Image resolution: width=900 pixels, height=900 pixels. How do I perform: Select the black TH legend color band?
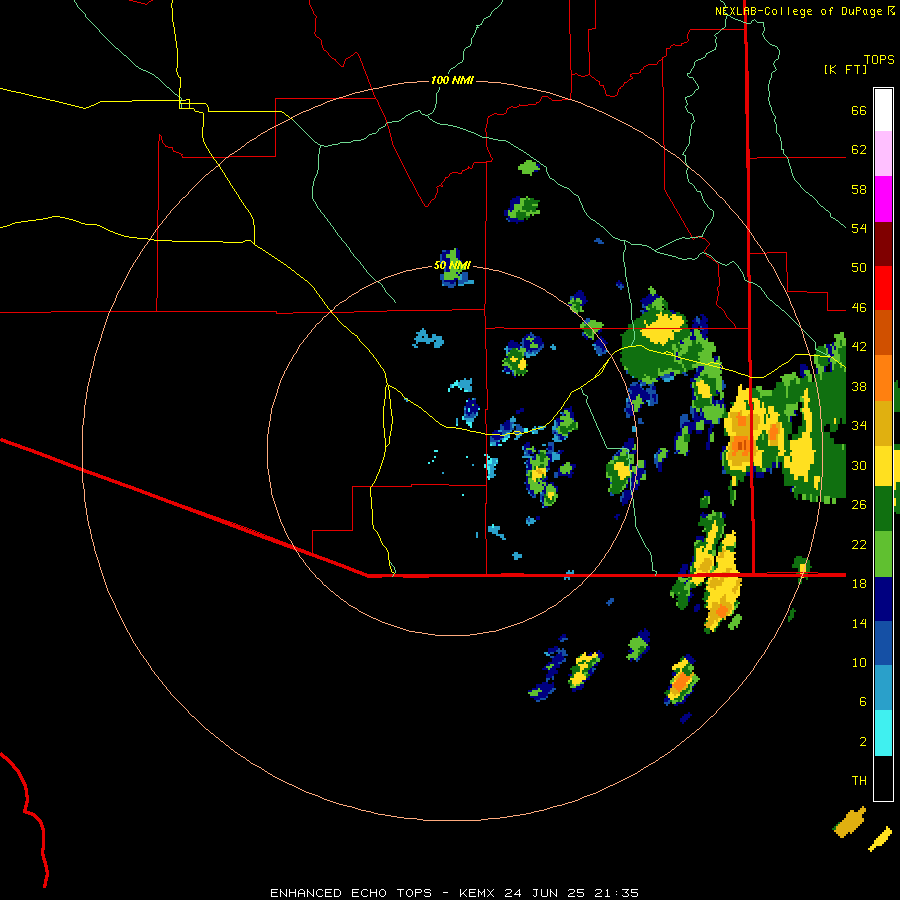pyautogui.click(x=883, y=778)
